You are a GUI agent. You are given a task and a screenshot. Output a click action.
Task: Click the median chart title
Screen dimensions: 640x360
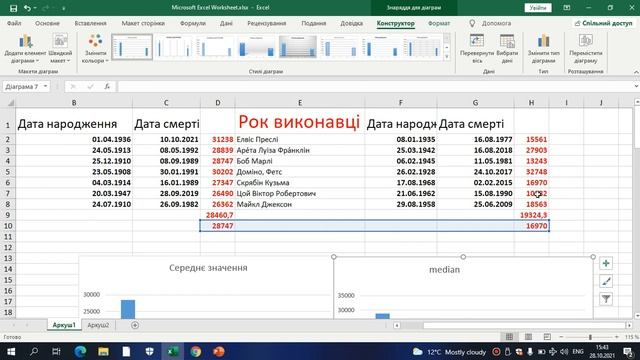click(444, 269)
